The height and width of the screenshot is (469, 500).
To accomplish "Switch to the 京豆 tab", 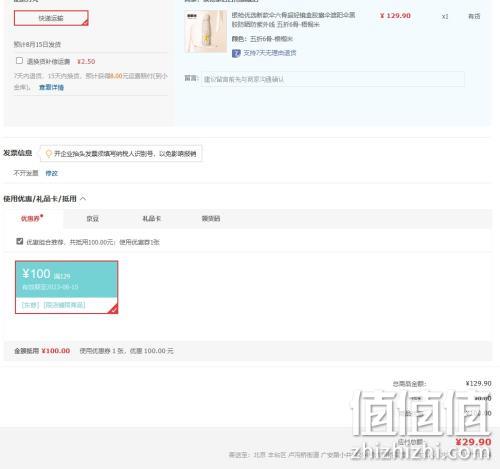I will point(92,219).
